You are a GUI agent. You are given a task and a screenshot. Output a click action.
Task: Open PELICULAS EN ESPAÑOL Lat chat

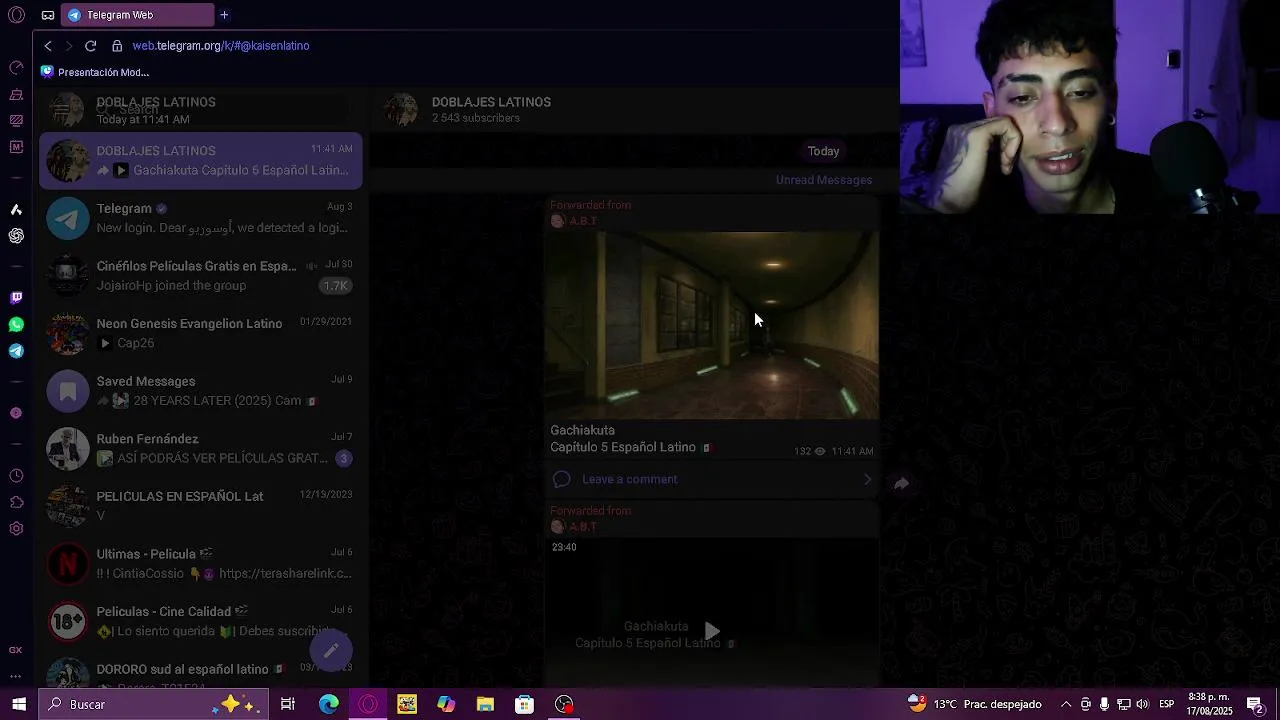coord(200,506)
